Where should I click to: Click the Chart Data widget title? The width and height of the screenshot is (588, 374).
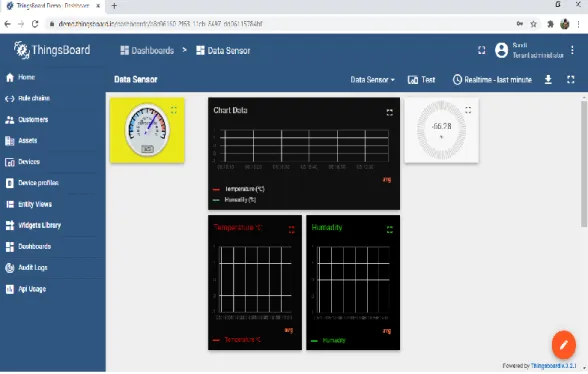coord(230,110)
